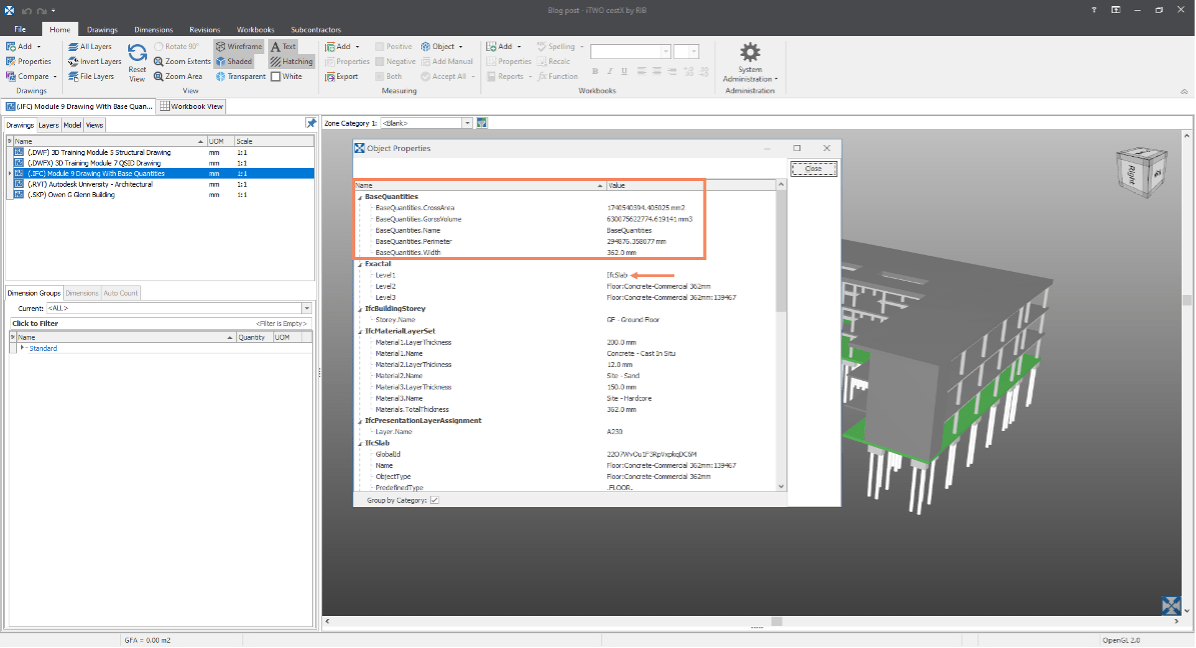The width and height of the screenshot is (1196, 648).
Task: Collapse the IfcMaterialLayerSet group
Action: [360, 332]
